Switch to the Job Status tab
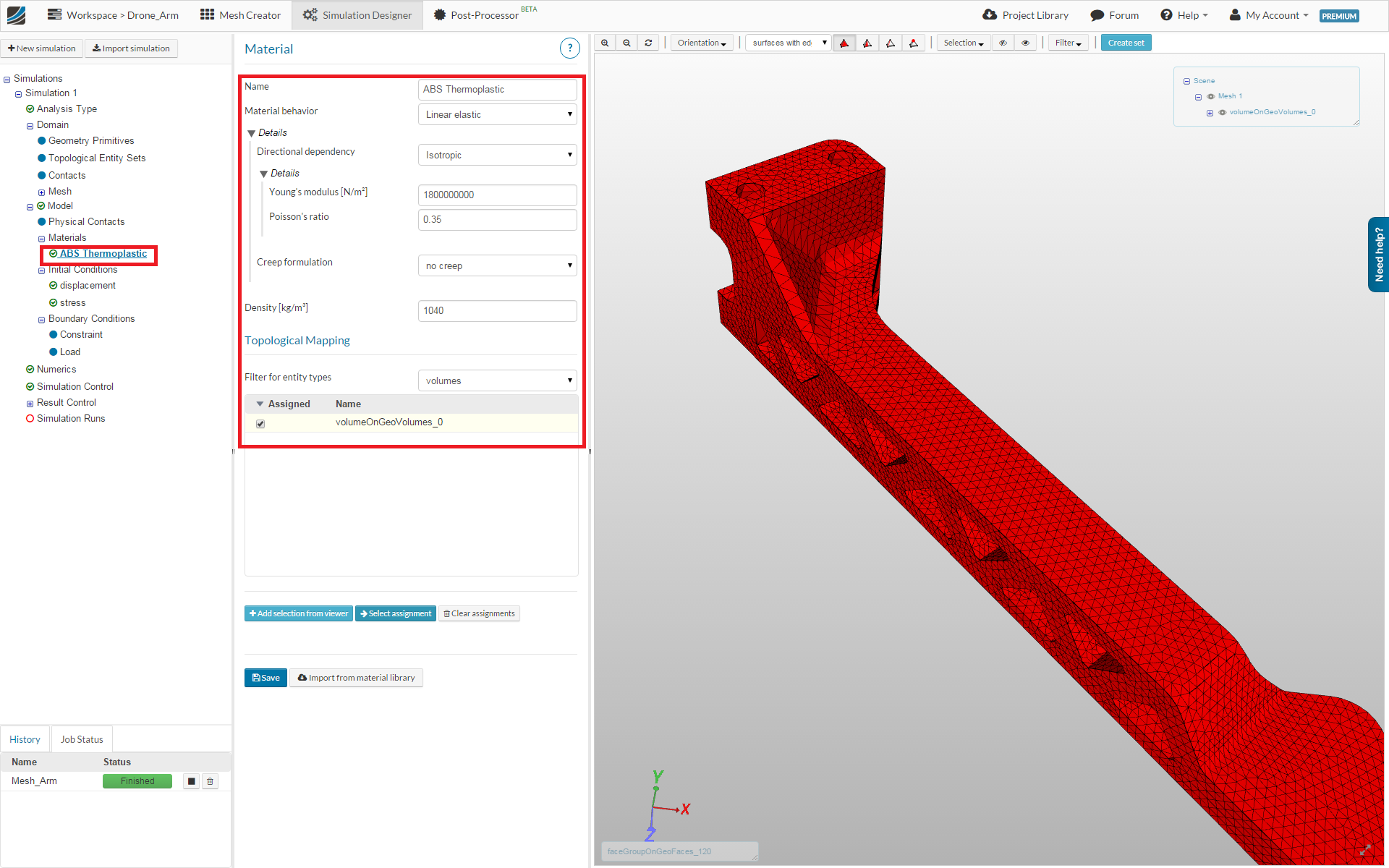 click(82, 739)
